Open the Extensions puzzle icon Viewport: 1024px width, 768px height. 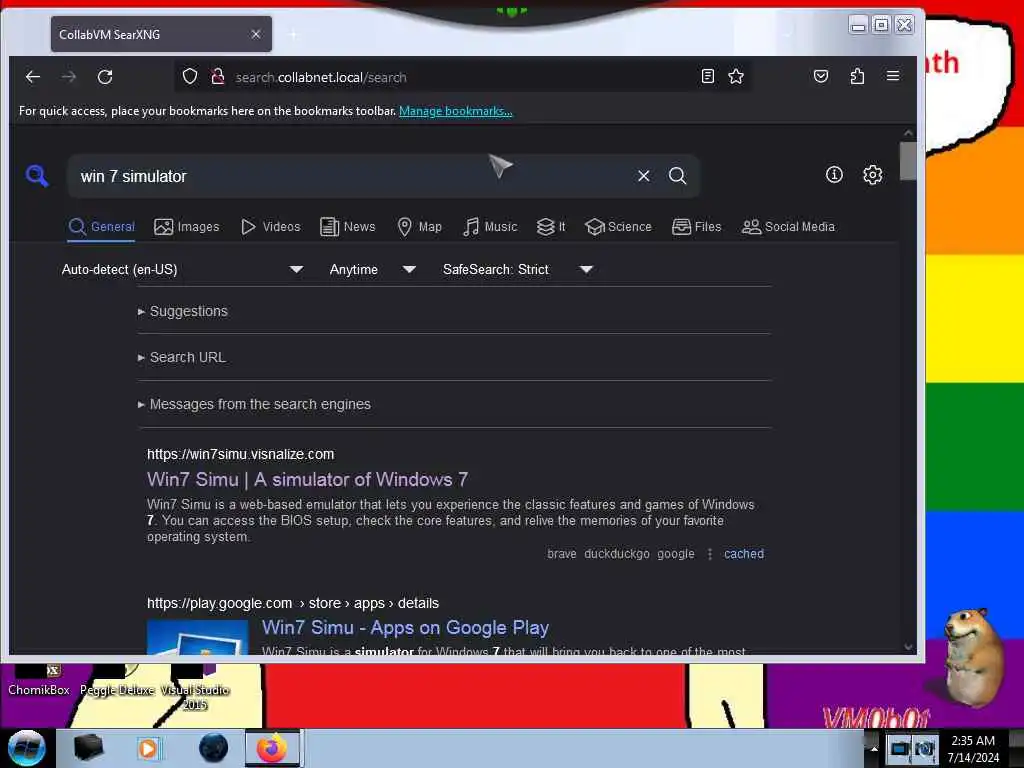point(857,76)
